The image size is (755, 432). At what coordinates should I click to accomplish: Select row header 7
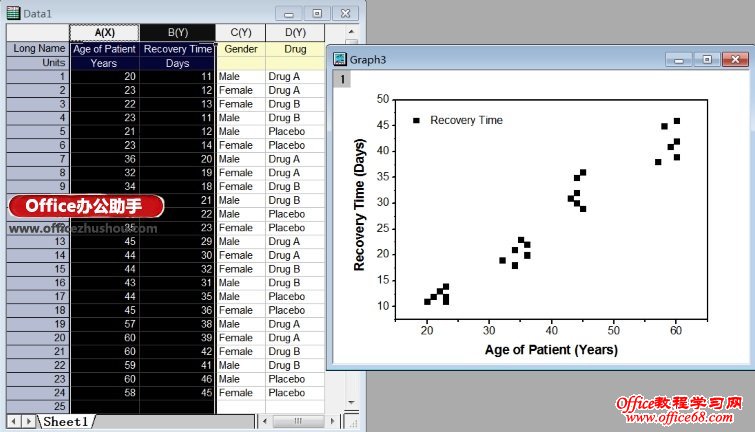38,159
